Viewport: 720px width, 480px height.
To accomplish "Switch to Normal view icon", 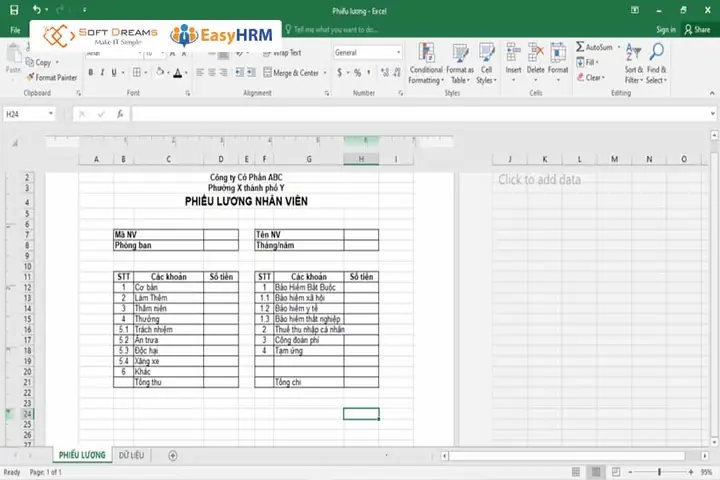I will pyautogui.click(x=576, y=472).
